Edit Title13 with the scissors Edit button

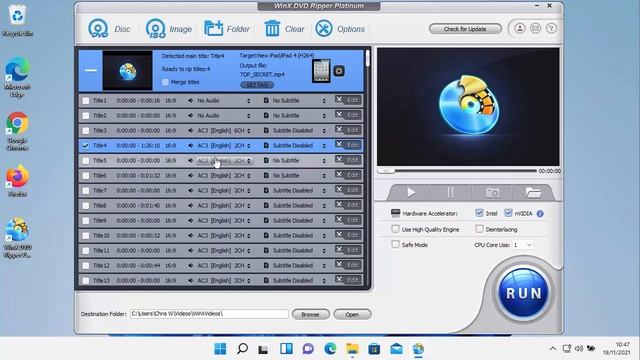click(348, 280)
